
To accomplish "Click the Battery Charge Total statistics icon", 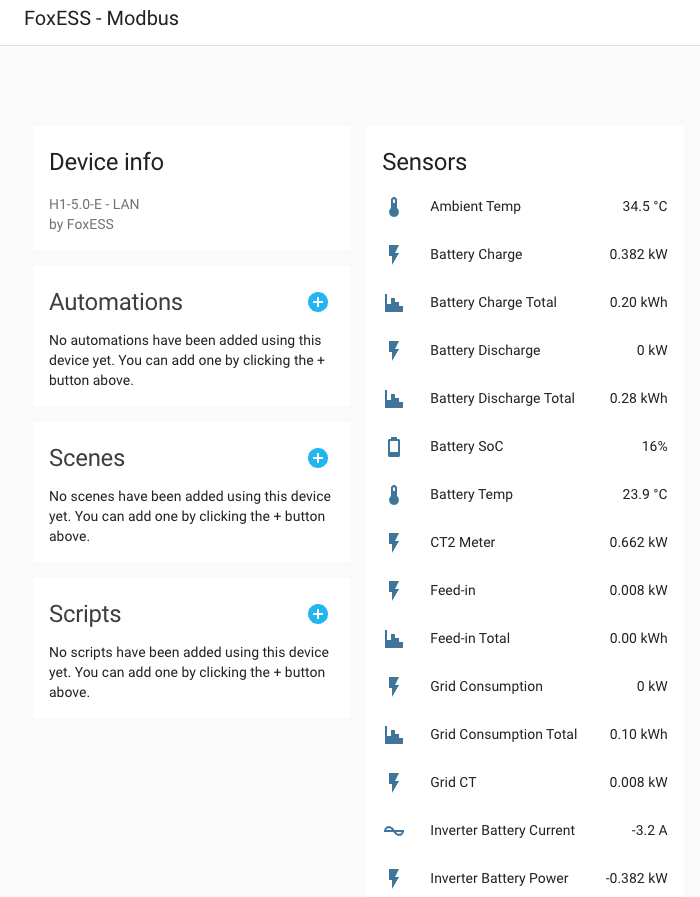I will pos(394,302).
